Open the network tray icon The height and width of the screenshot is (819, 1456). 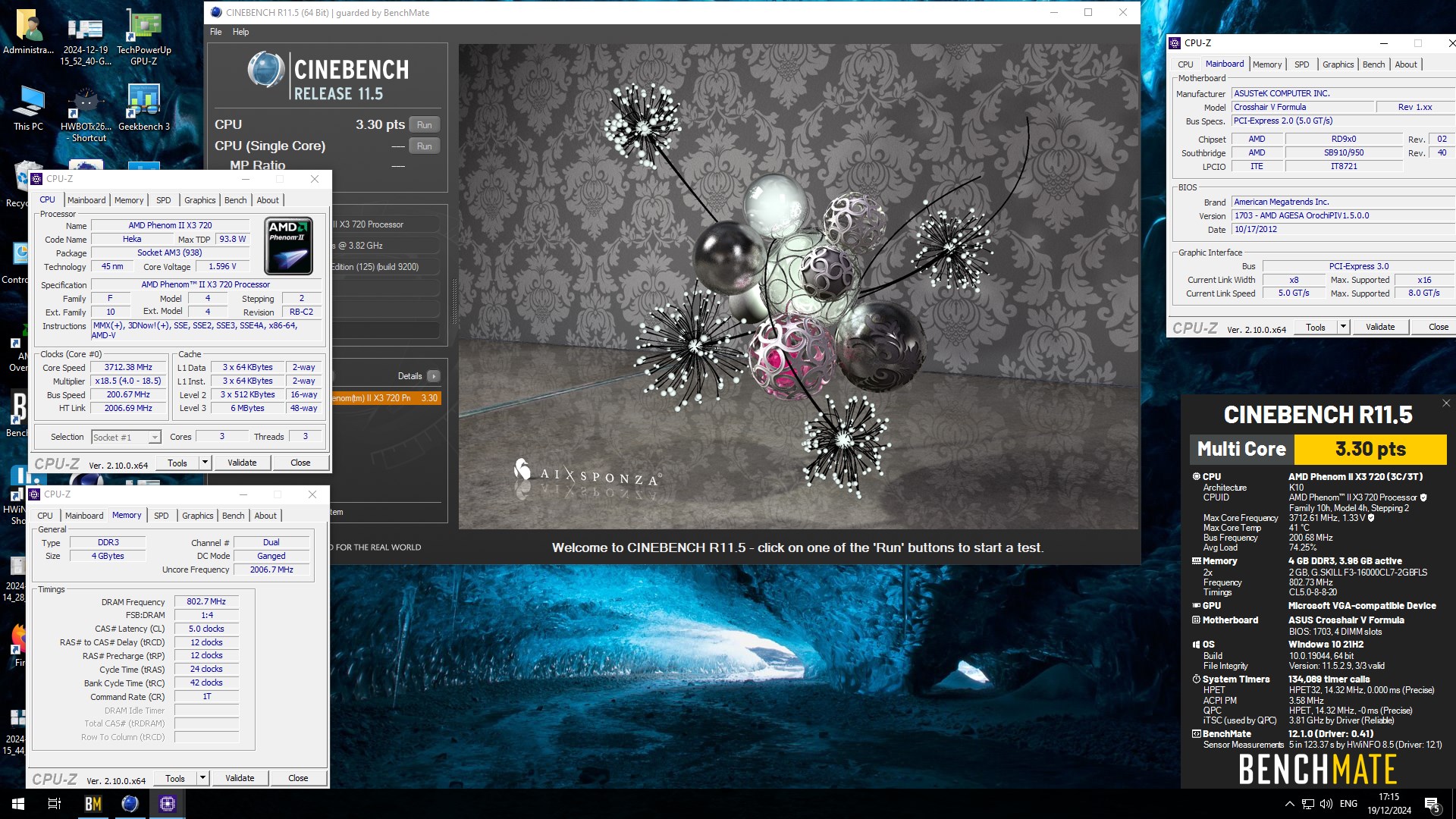(1308, 804)
